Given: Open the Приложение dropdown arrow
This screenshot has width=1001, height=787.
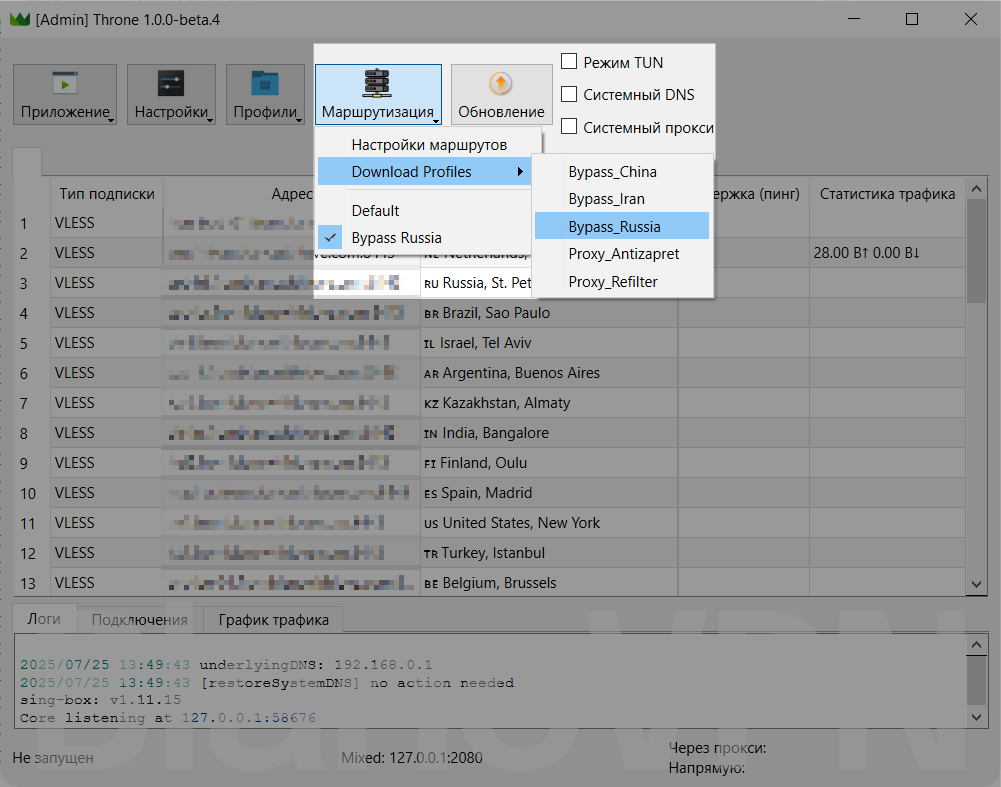Looking at the screenshot, I should tap(110, 120).
